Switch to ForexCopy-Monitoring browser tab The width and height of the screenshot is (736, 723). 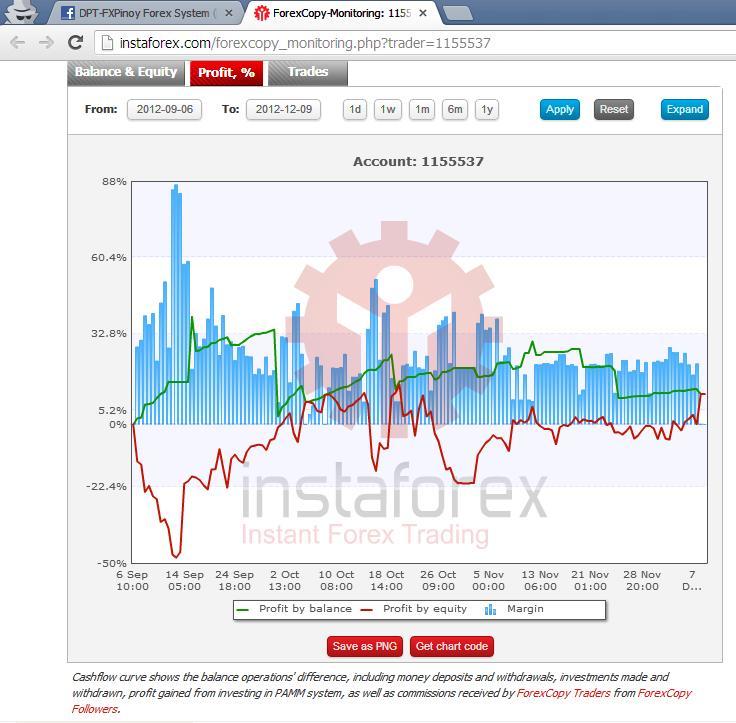[x=342, y=13]
